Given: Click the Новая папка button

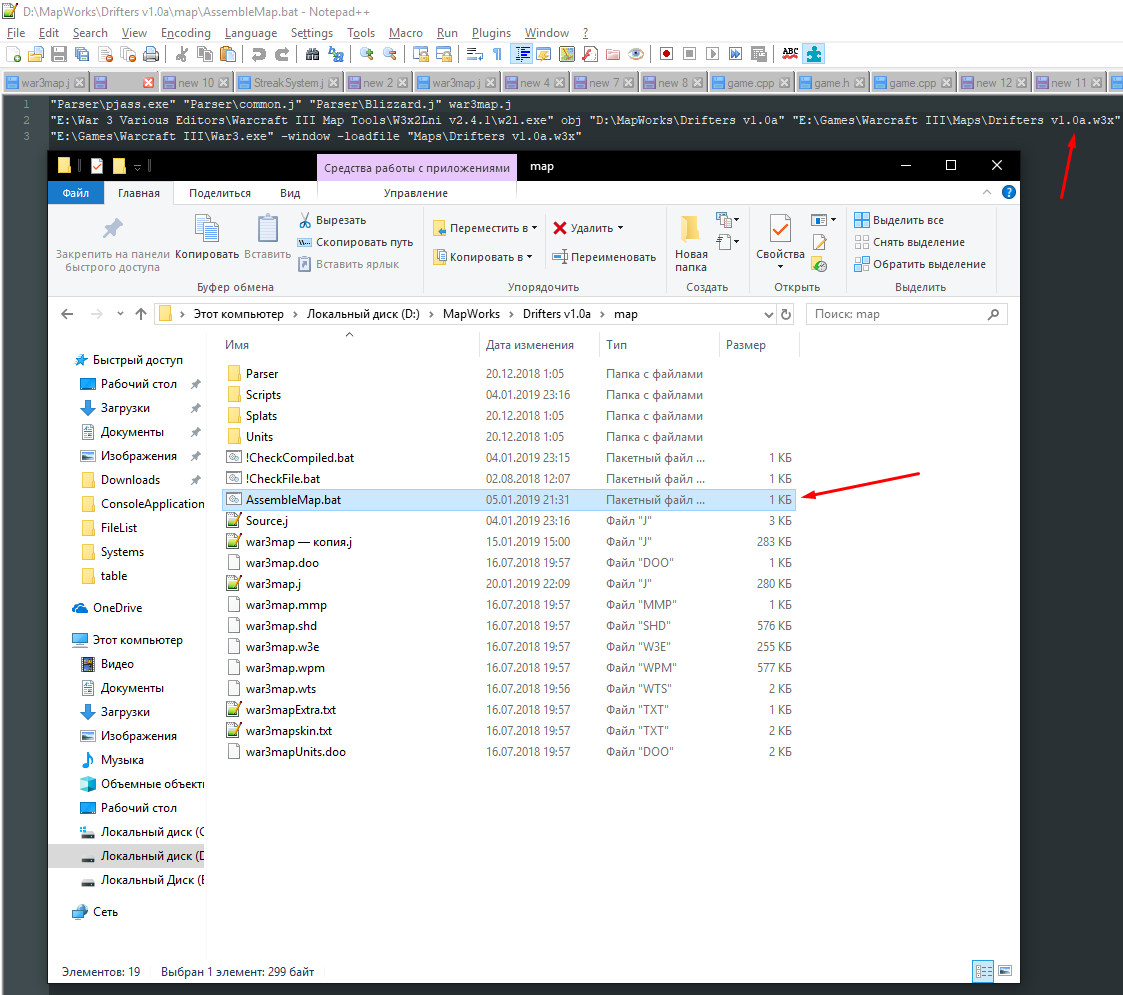Looking at the screenshot, I should (690, 243).
